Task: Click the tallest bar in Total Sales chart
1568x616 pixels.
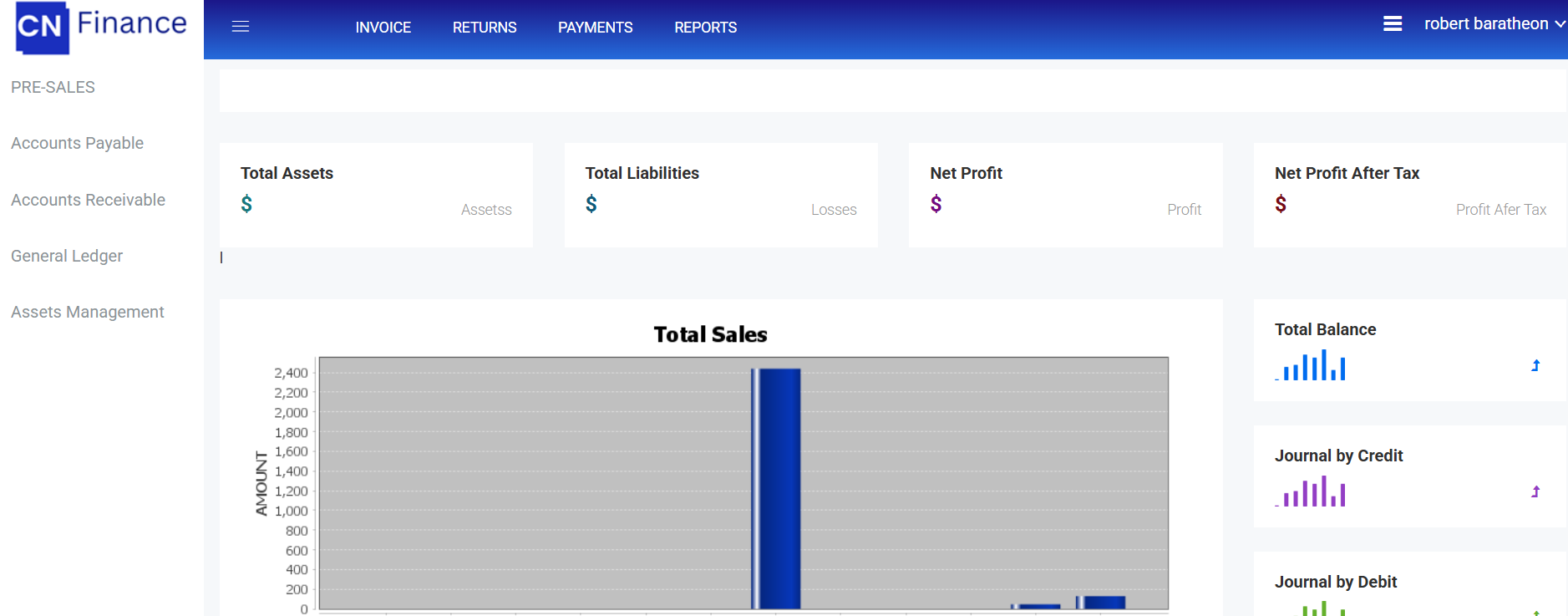Action: tap(777, 488)
